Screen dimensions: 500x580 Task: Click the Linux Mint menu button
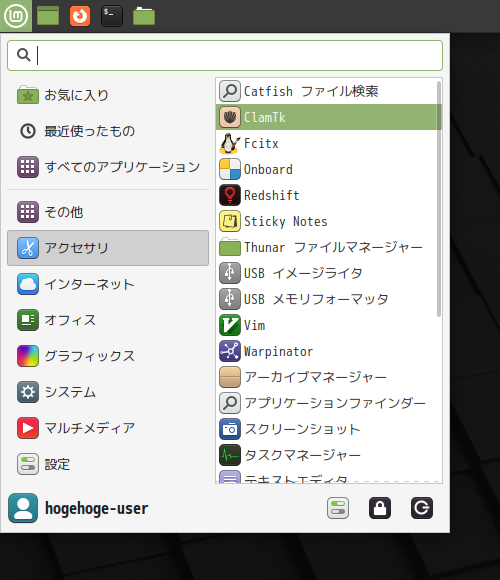16,16
